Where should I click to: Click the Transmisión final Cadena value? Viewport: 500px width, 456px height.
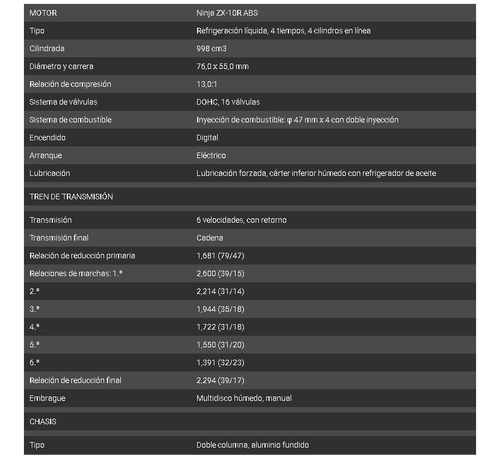[x=210, y=238]
